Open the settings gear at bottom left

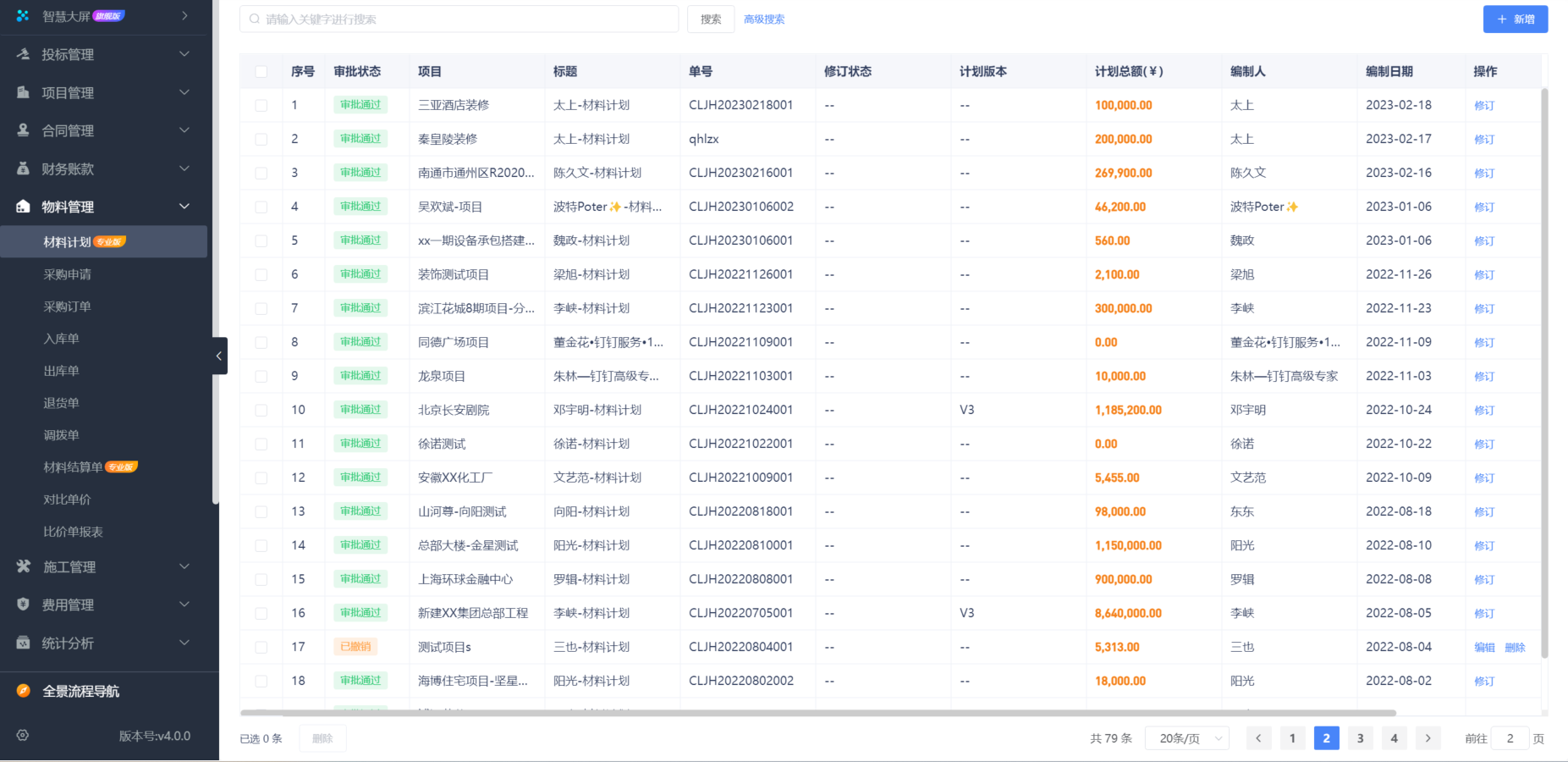(x=22, y=736)
